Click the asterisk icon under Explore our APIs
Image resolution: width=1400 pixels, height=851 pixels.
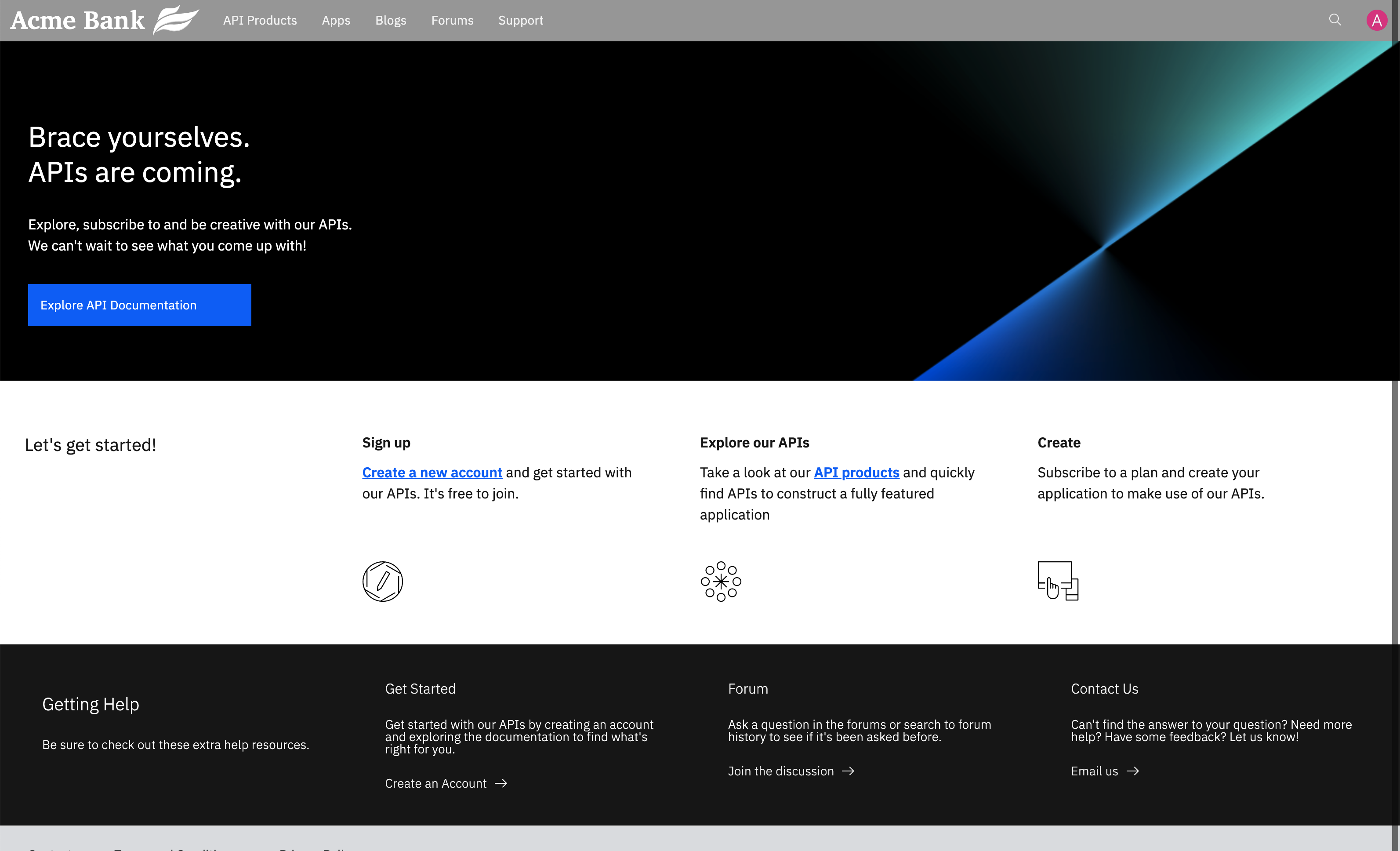pos(721,581)
